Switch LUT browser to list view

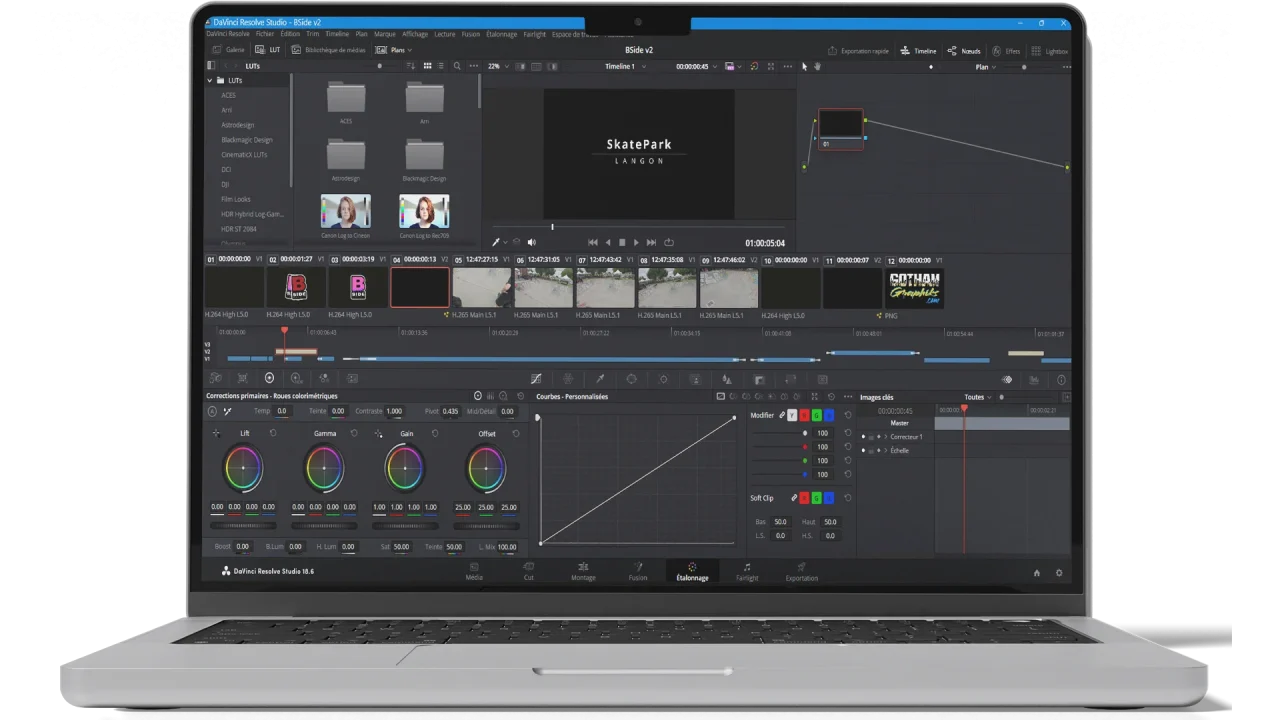click(x=442, y=66)
